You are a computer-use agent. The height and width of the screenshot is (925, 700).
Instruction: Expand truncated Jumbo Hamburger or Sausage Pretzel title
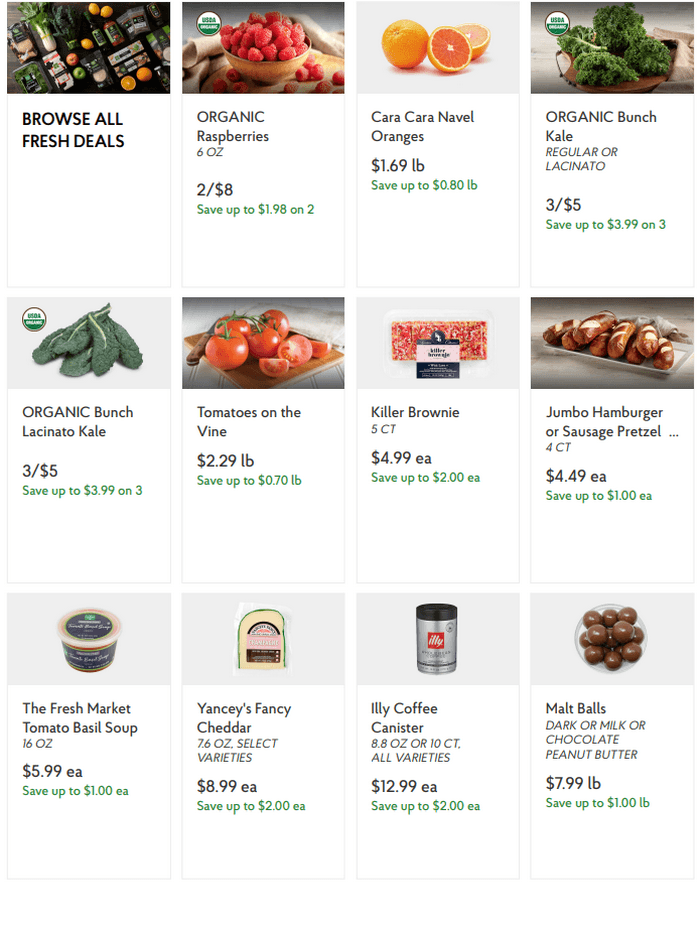(673, 433)
